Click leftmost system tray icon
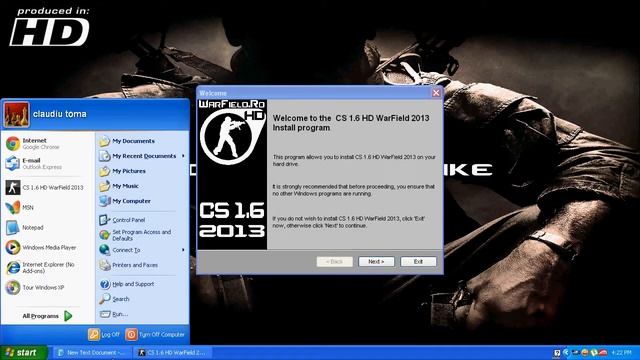This screenshot has height=360, width=640. (557, 353)
